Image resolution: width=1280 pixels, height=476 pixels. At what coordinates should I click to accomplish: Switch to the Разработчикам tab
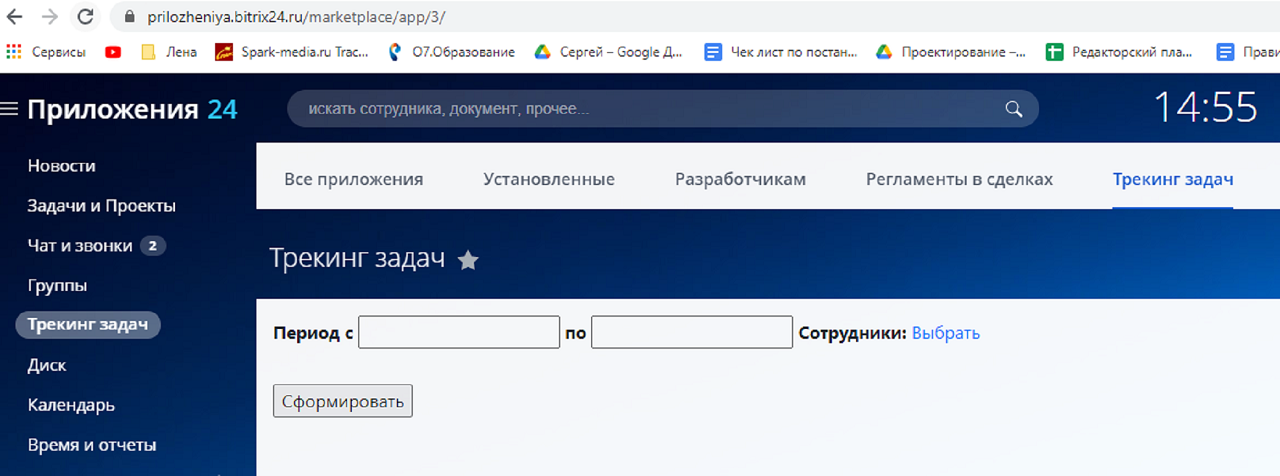pyautogui.click(x=740, y=179)
